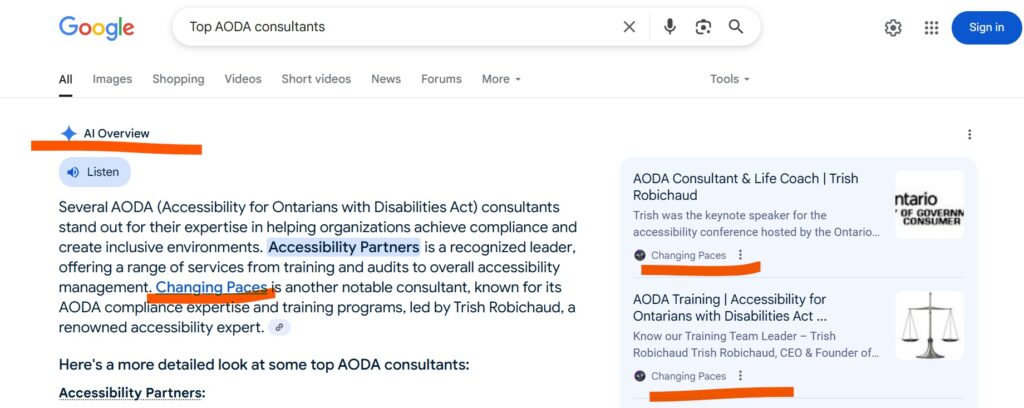The width and height of the screenshot is (1024, 408).
Task: Open the three-dot menu beside the first Changing Paces source
Action: tap(740, 255)
